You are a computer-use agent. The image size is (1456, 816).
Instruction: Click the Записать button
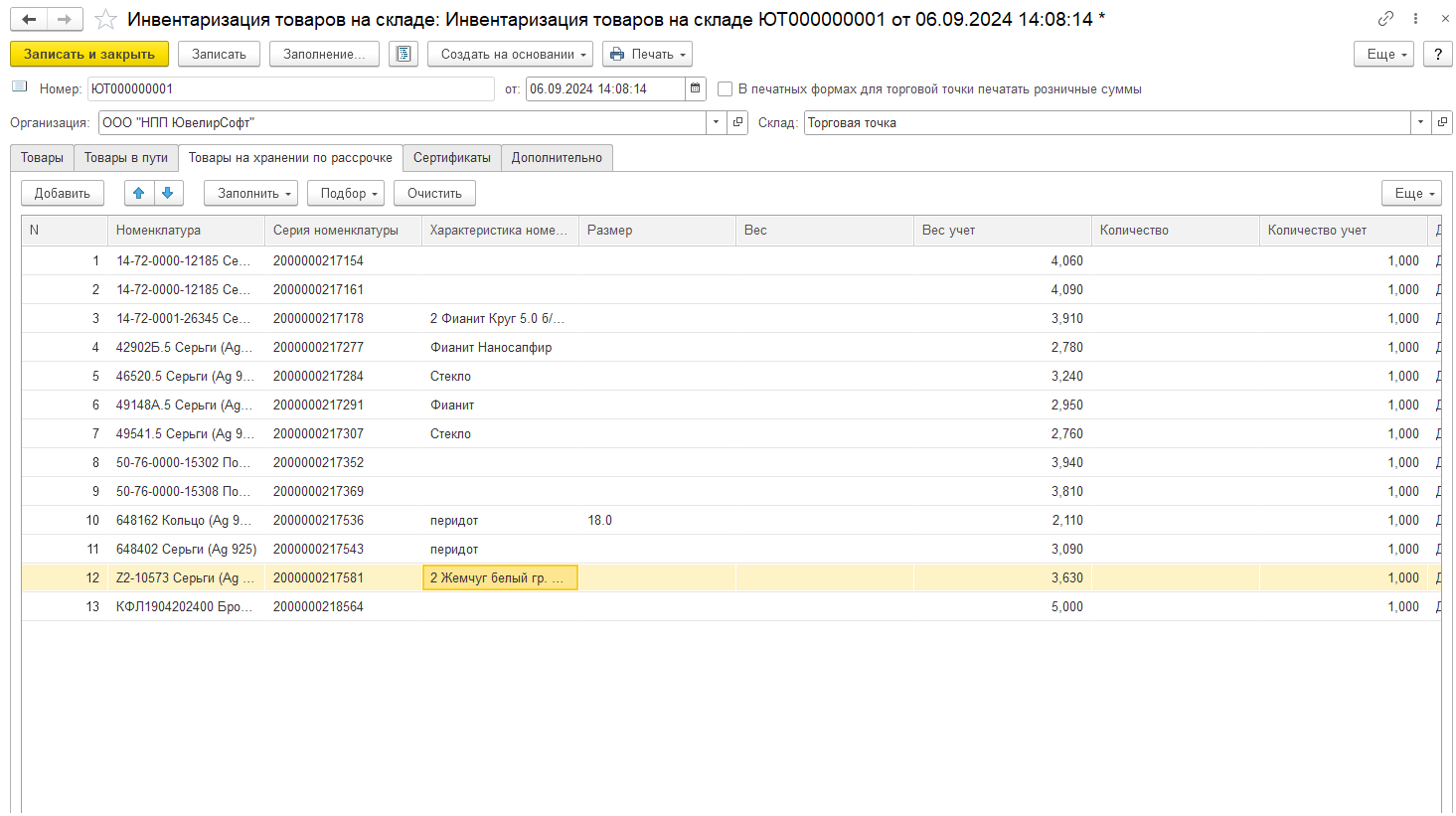click(219, 54)
